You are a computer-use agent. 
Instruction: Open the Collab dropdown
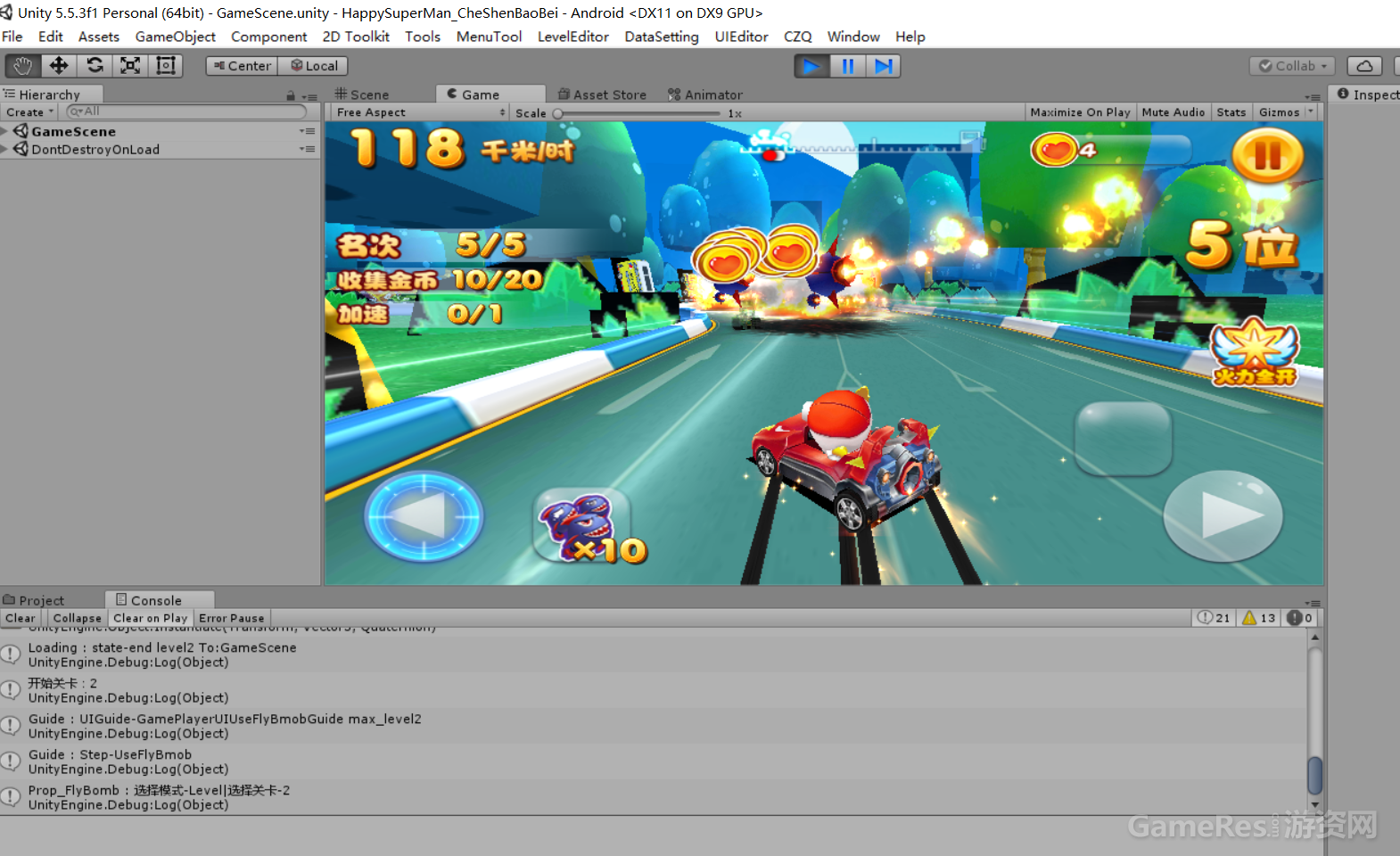(x=1293, y=66)
